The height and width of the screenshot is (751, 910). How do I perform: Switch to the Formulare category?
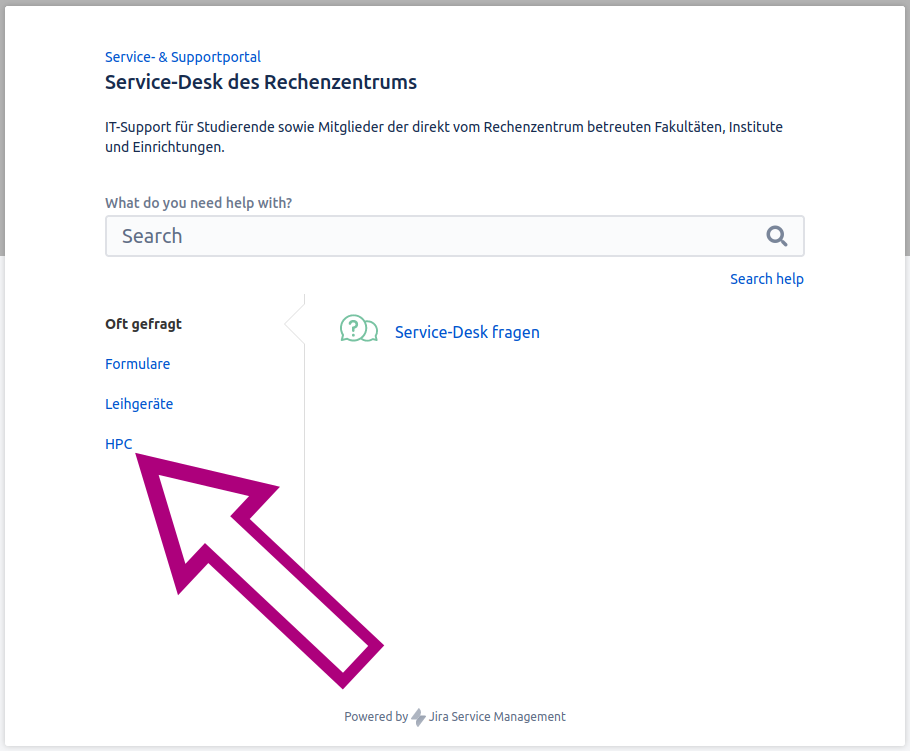pyautogui.click(x=137, y=364)
